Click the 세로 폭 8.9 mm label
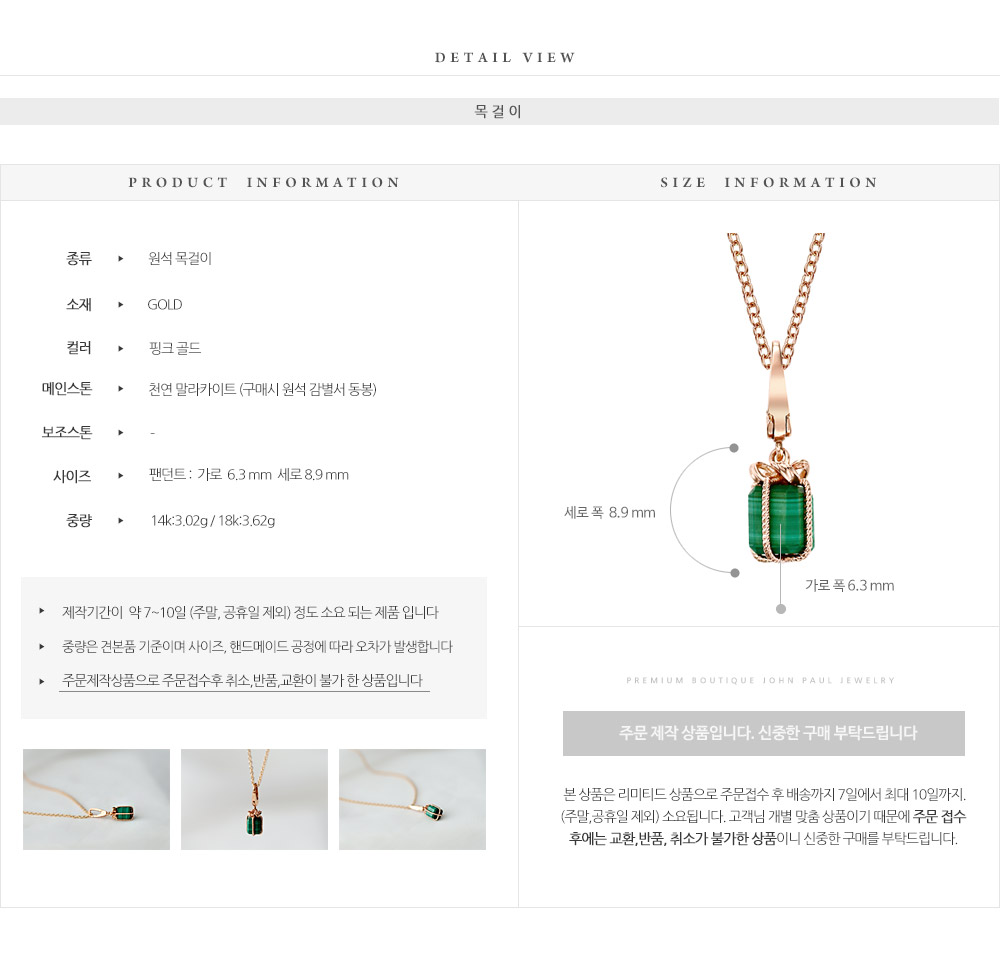1000x958 pixels. (x=610, y=512)
